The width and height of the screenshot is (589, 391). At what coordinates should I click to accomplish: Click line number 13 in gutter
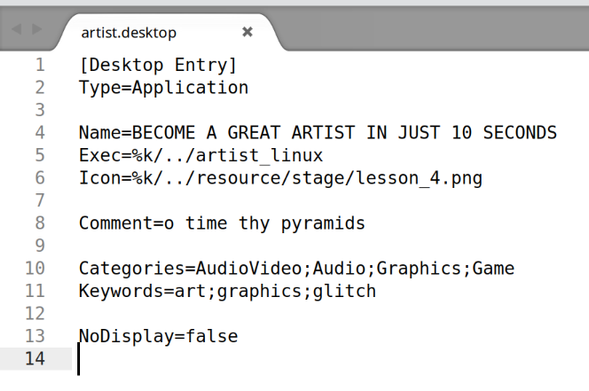point(35,336)
